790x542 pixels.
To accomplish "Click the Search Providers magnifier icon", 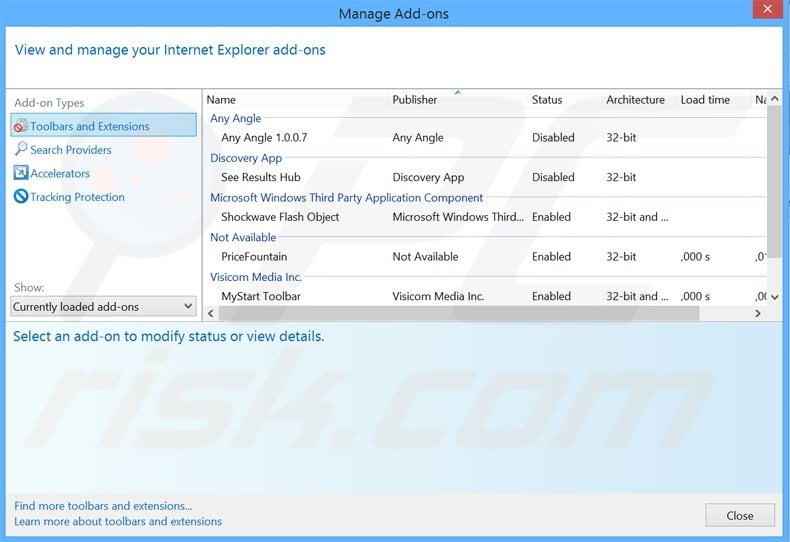I will pyautogui.click(x=21, y=149).
